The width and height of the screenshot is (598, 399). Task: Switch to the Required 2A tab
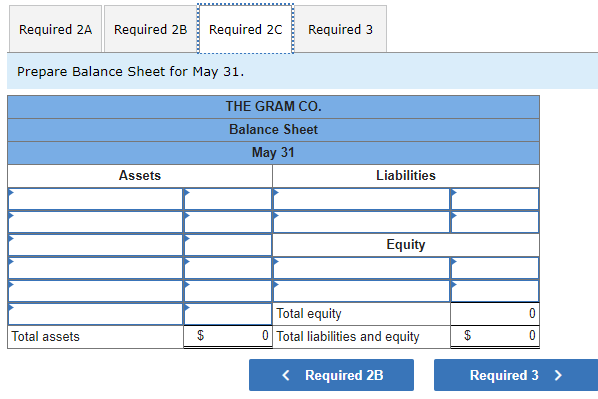(55, 29)
